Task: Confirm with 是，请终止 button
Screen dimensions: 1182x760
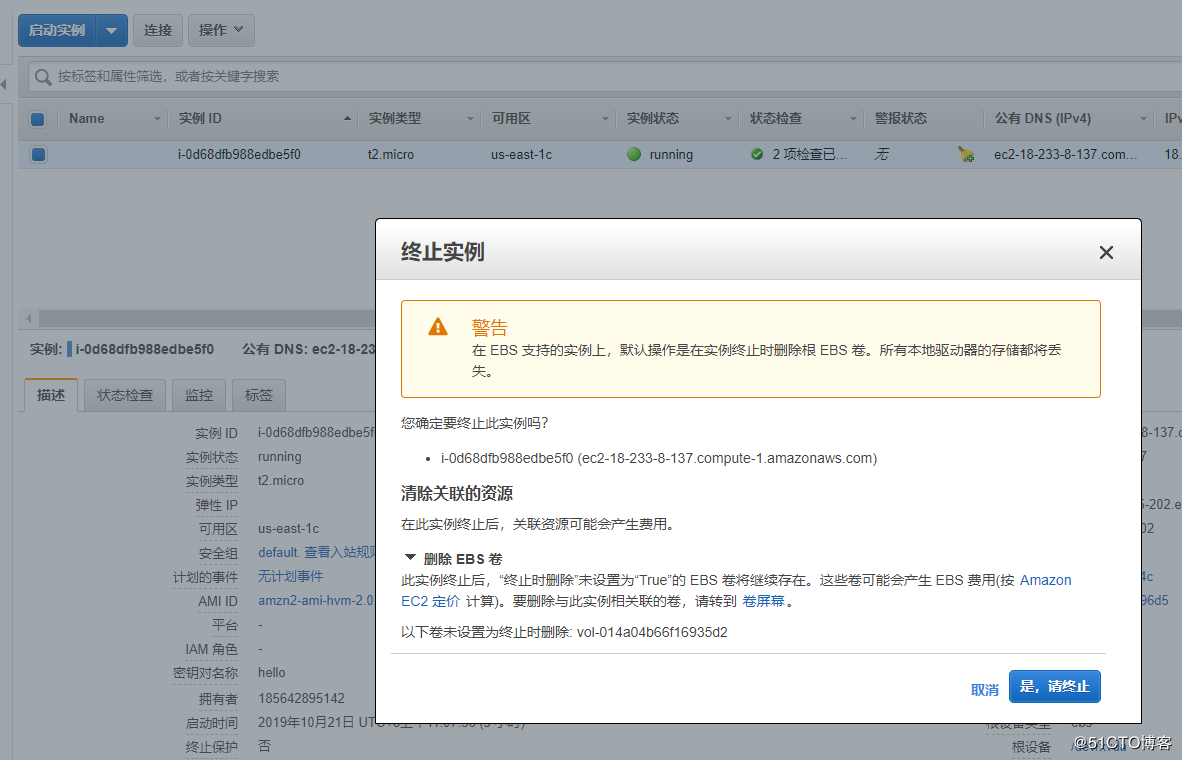Action: point(1055,686)
